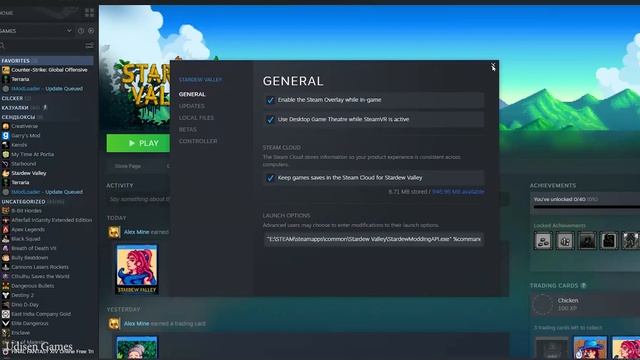Click the Chicken 100 XP badge entry
The height and width of the screenshot is (360, 640).
coord(586,304)
